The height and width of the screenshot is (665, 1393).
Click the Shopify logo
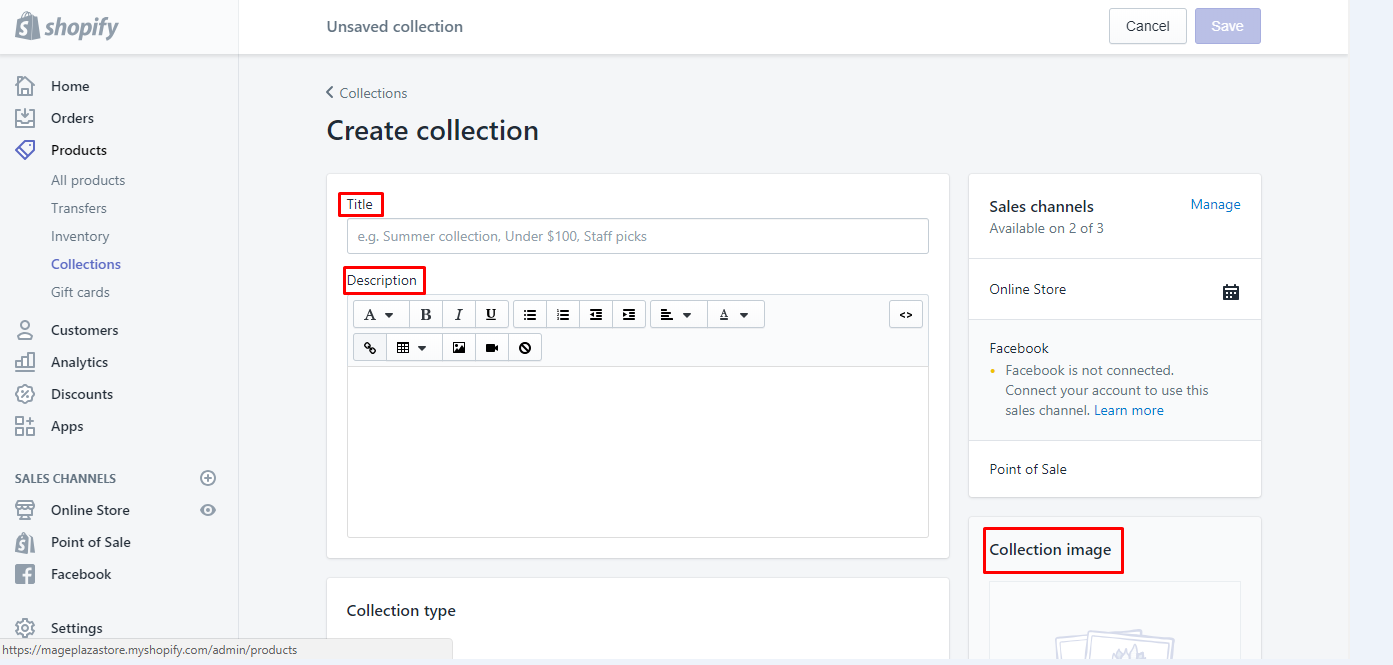(x=67, y=27)
